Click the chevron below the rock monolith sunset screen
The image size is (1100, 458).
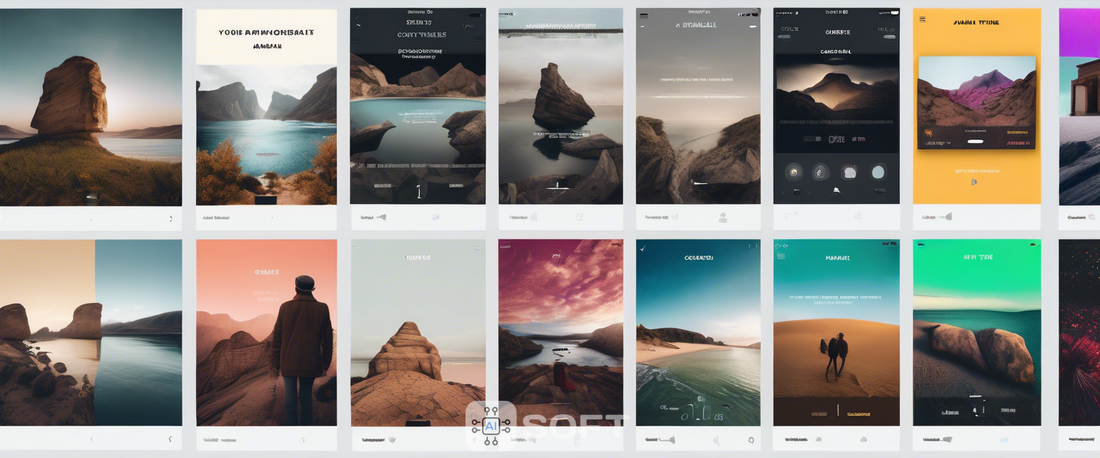pyautogui.click(x=170, y=218)
